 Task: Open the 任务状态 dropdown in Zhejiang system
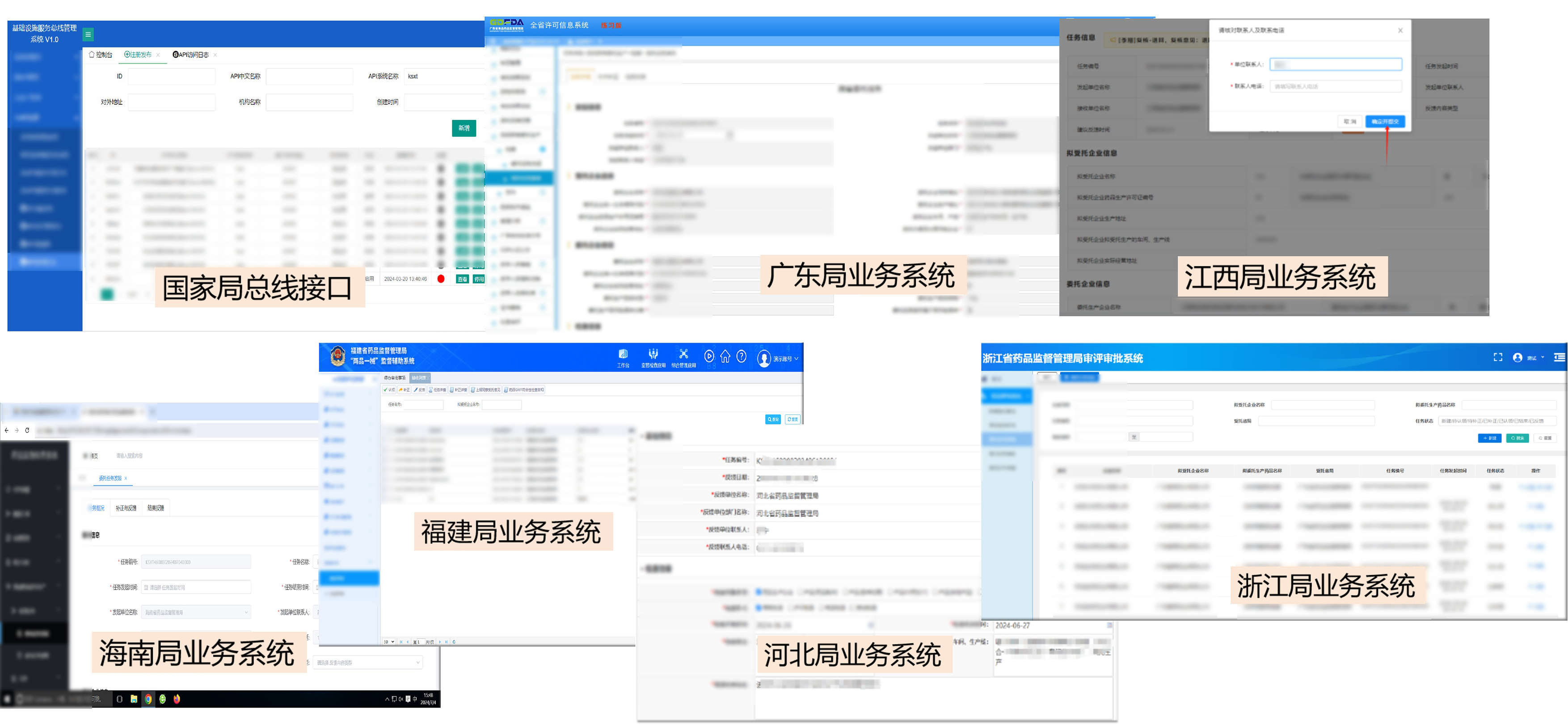pyautogui.click(x=1497, y=421)
